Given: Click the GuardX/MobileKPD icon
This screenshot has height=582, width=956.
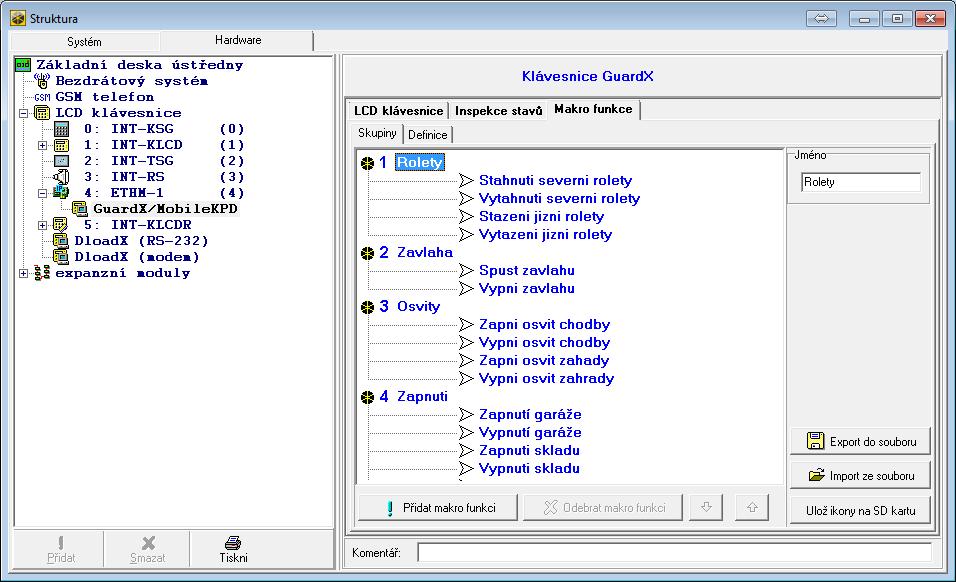Looking at the screenshot, I should pos(80,209).
